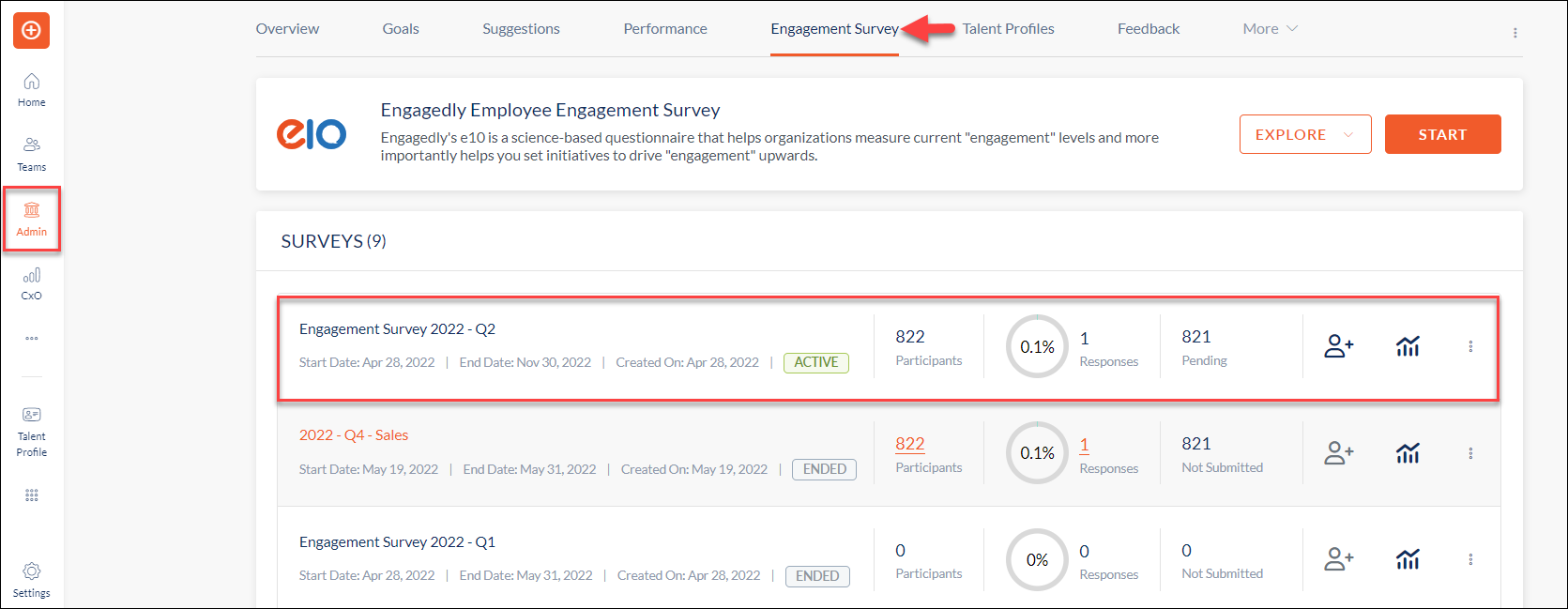Click the e10 logo

(312, 134)
